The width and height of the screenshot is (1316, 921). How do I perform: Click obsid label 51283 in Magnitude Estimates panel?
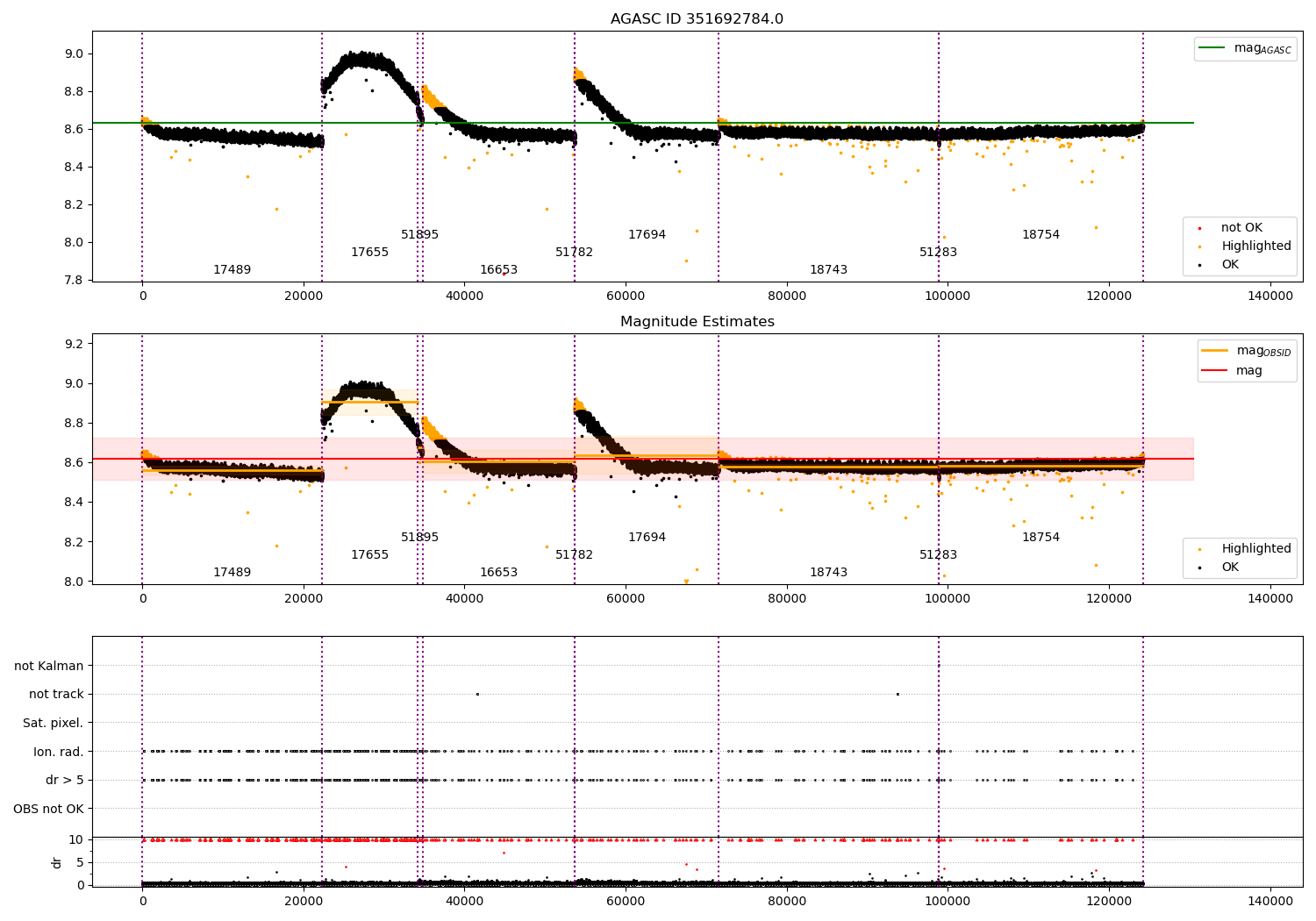click(938, 554)
